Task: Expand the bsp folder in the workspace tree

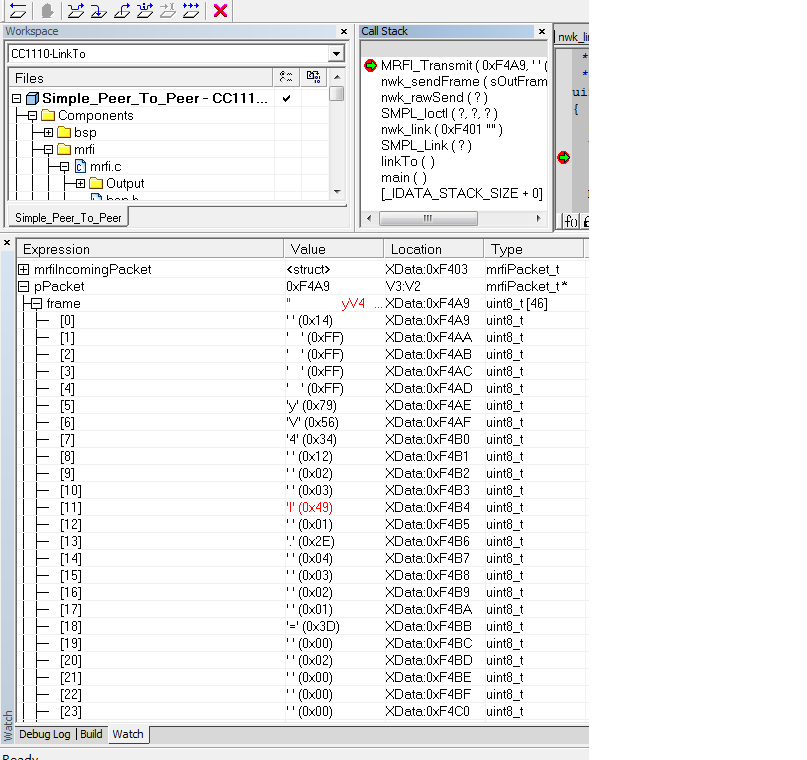Action: [48, 133]
